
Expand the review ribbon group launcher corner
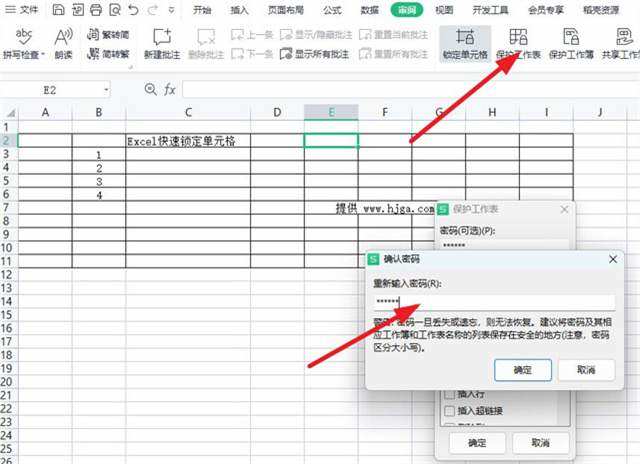click(x=131, y=67)
